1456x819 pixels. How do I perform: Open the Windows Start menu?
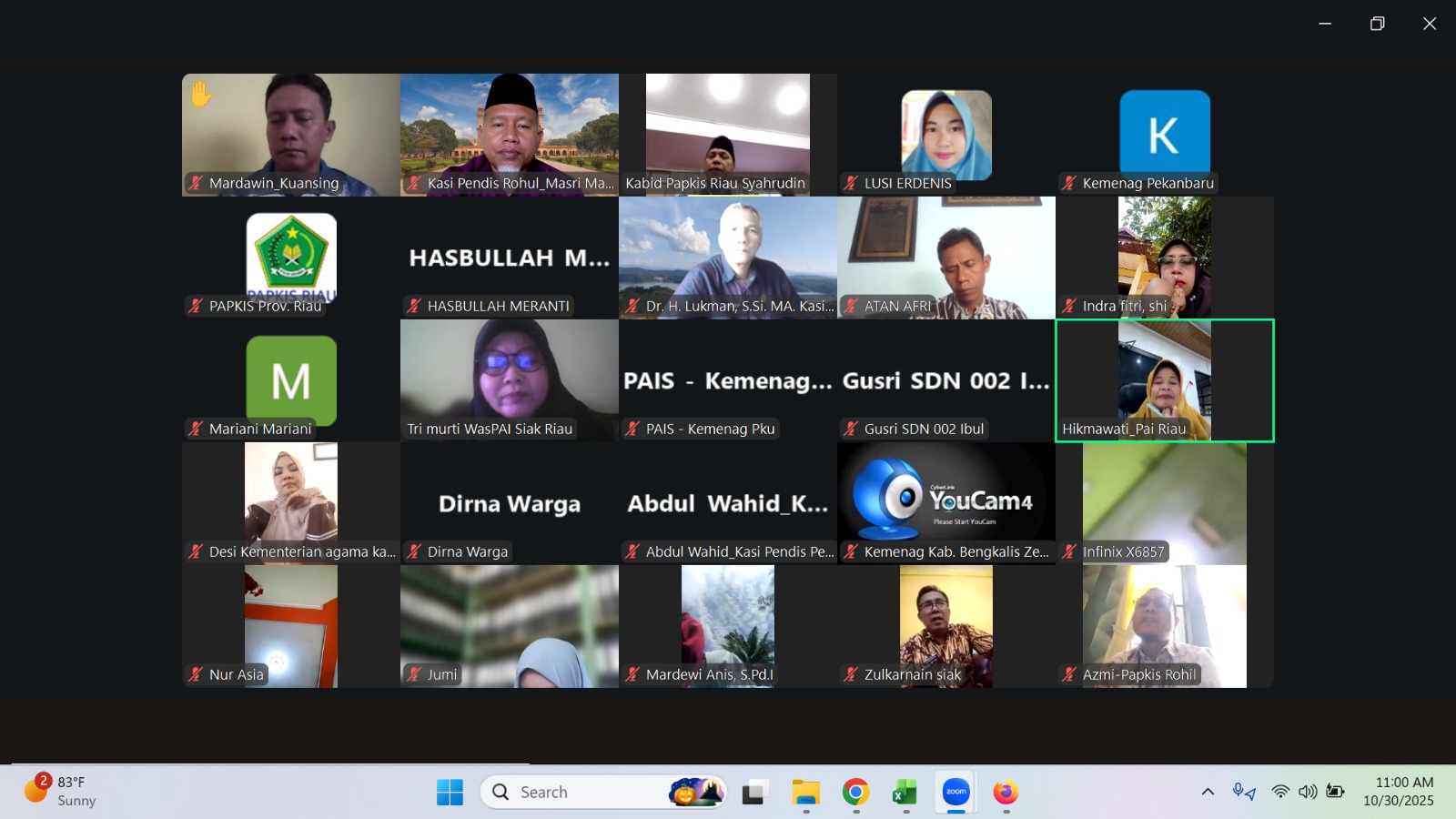click(450, 793)
